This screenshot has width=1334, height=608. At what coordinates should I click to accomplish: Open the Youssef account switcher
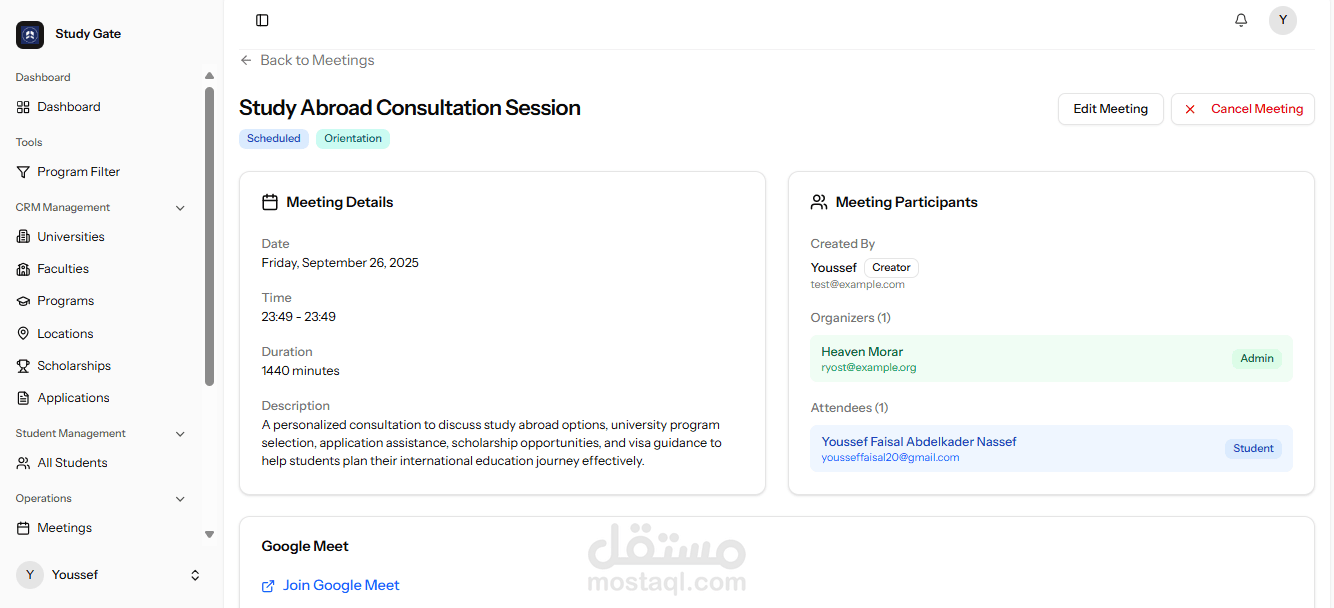click(x=195, y=575)
